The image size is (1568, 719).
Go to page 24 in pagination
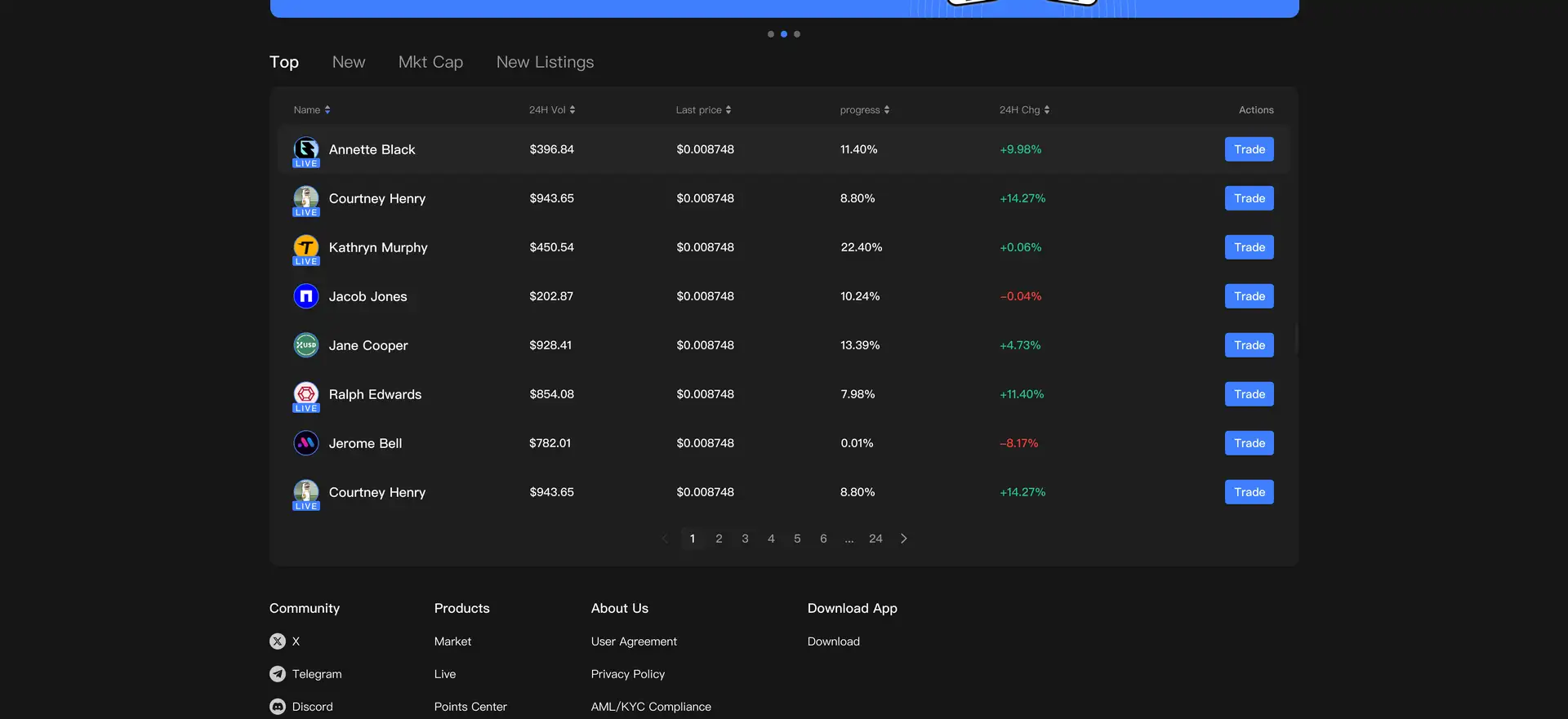click(x=875, y=539)
